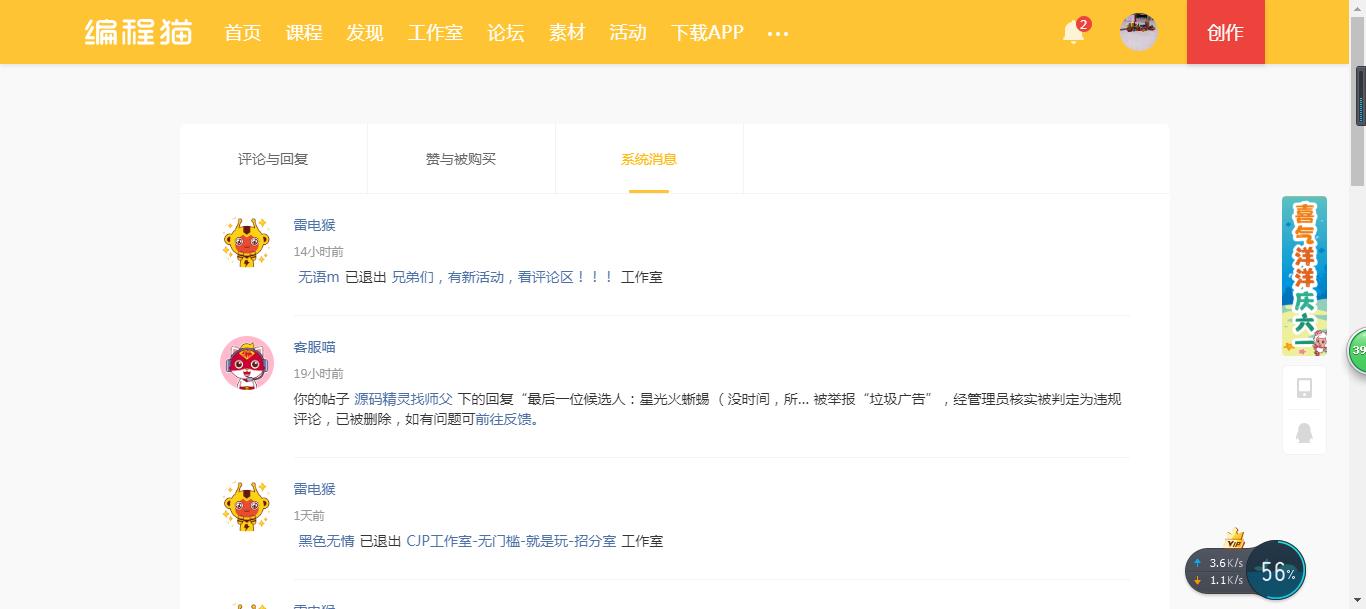Open the more menu ellipsis
This screenshot has width=1366, height=609.
pos(778,33)
